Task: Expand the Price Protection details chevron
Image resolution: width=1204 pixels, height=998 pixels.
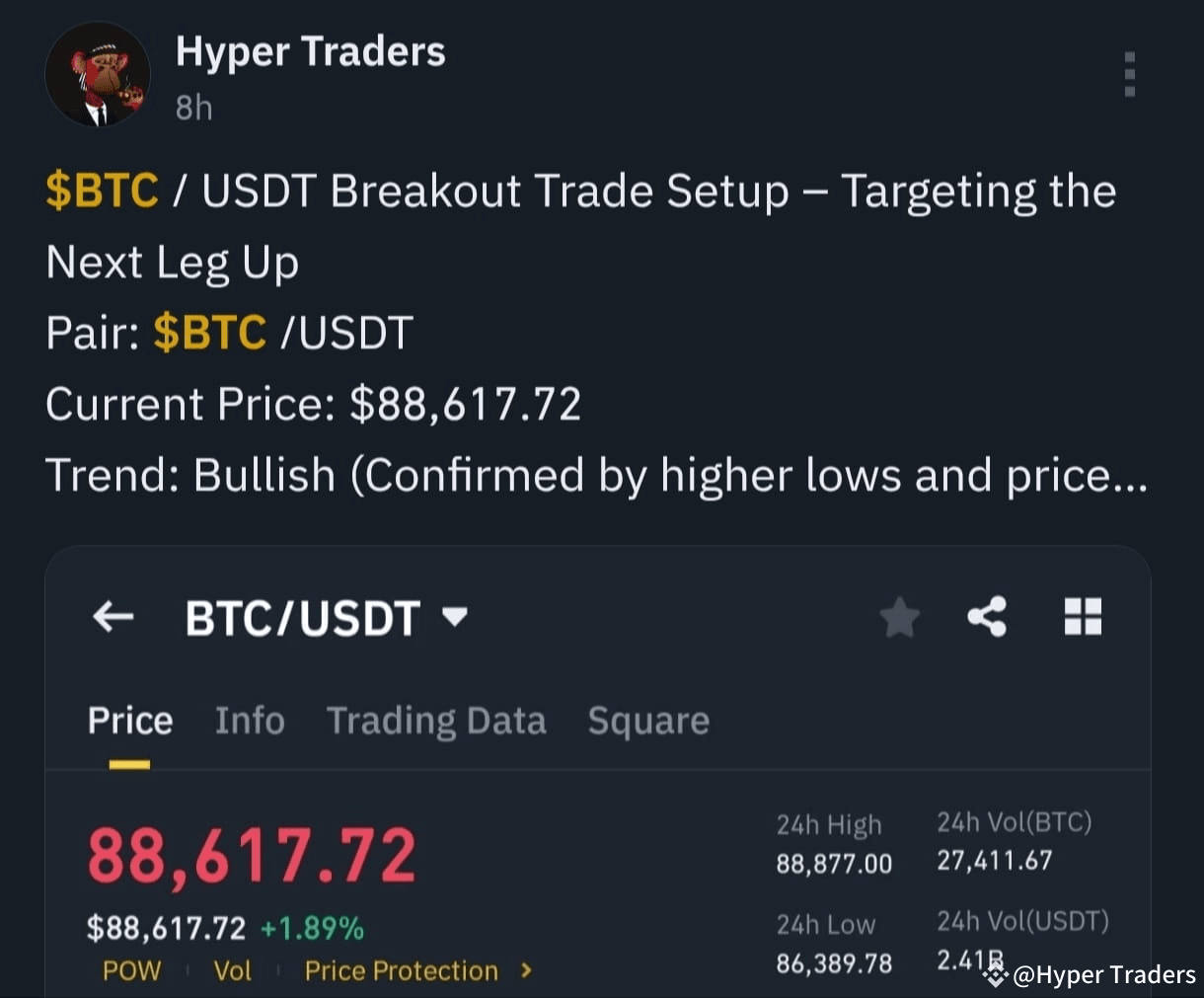Action: click(x=526, y=970)
